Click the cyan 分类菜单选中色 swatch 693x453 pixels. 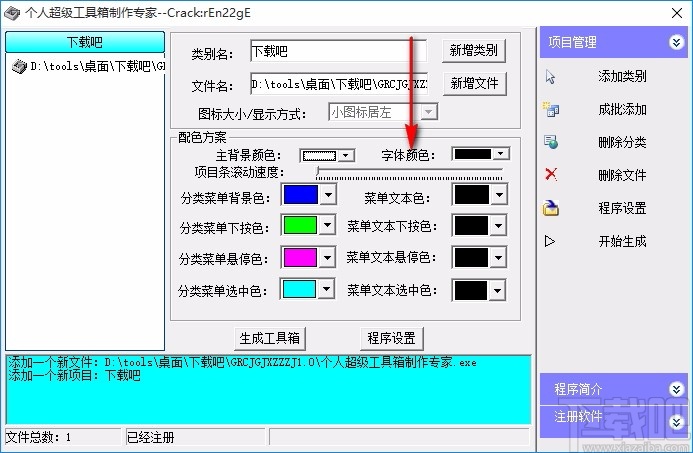pyautogui.click(x=299, y=289)
